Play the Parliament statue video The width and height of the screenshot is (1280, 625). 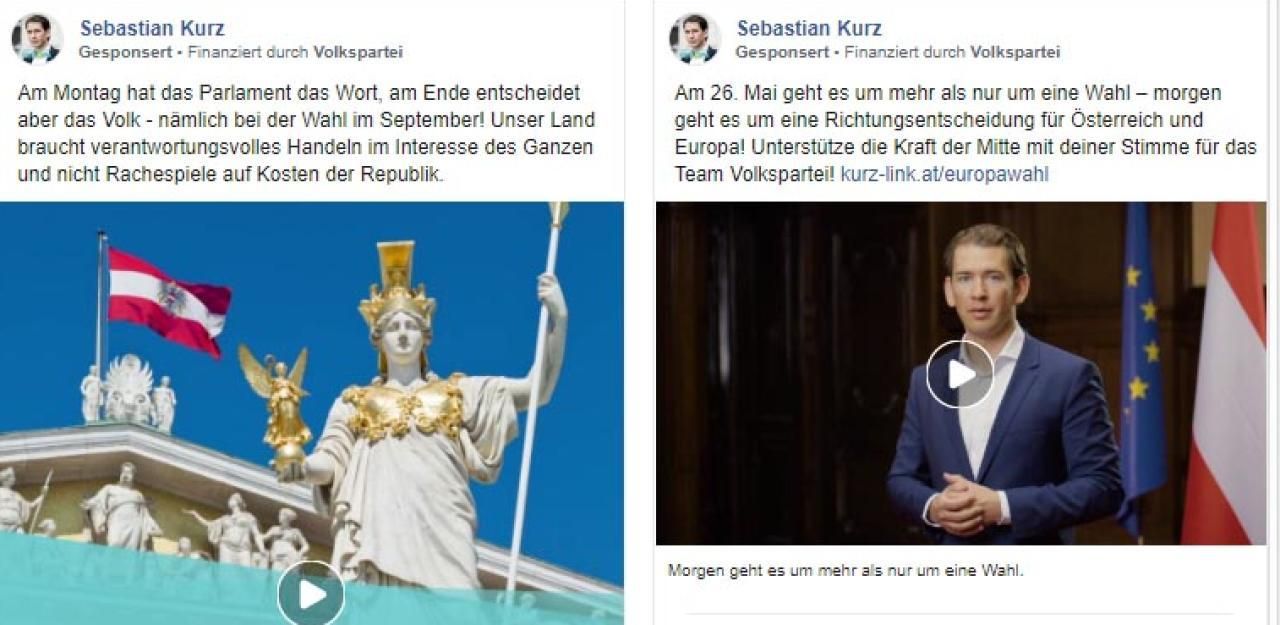tap(311, 593)
